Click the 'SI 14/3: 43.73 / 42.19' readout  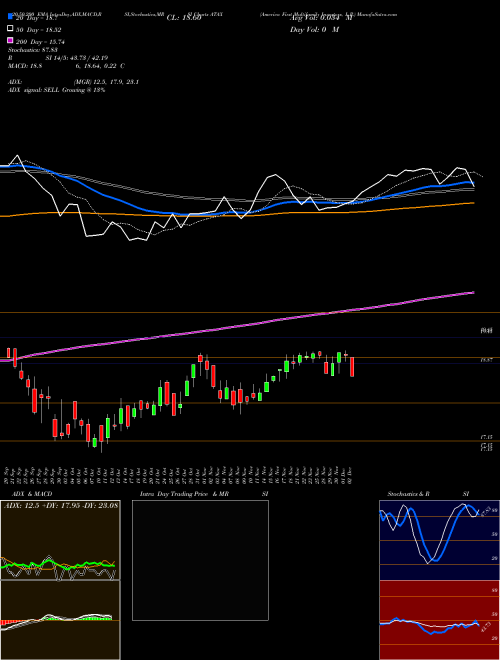click(77, 58)
